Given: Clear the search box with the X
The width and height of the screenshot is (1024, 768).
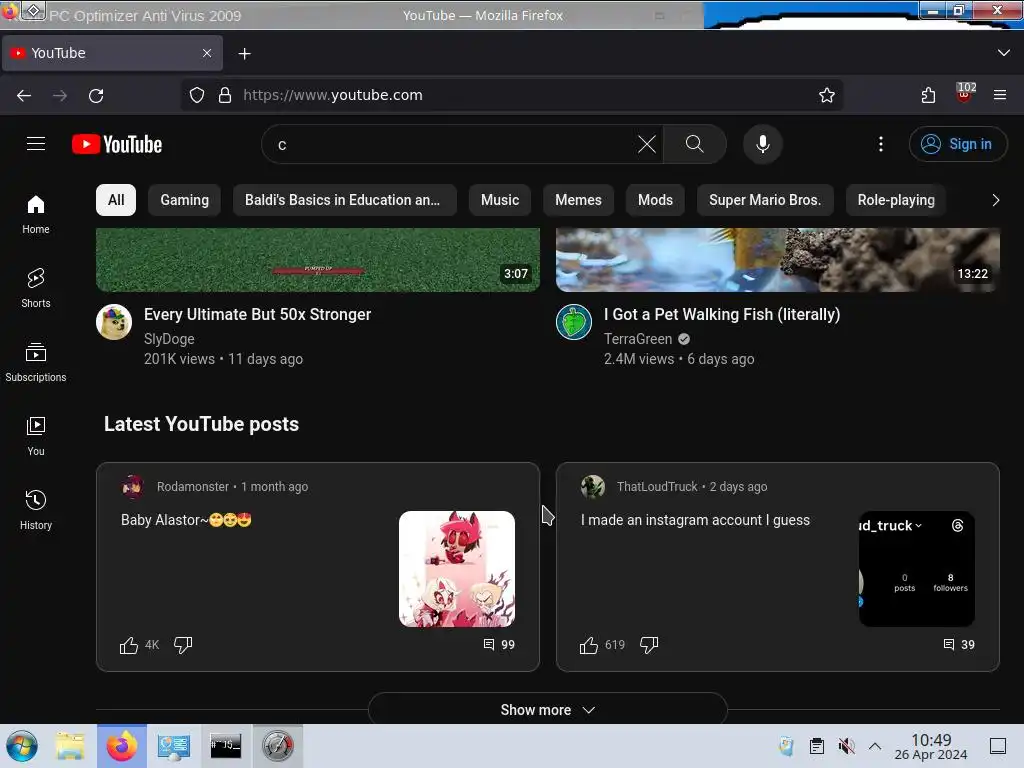Looking at the screenshot, I should click(647, 144).
